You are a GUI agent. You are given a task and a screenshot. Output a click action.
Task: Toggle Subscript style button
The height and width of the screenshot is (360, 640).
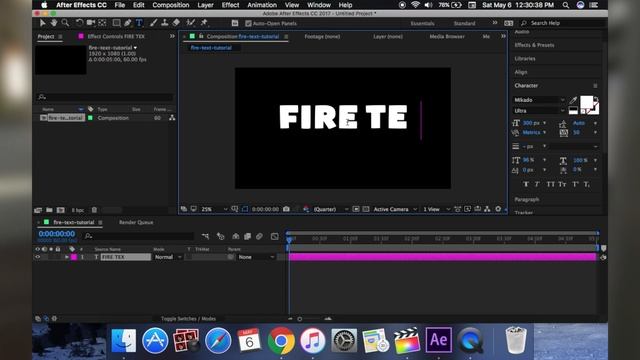(x=587, y=184)
